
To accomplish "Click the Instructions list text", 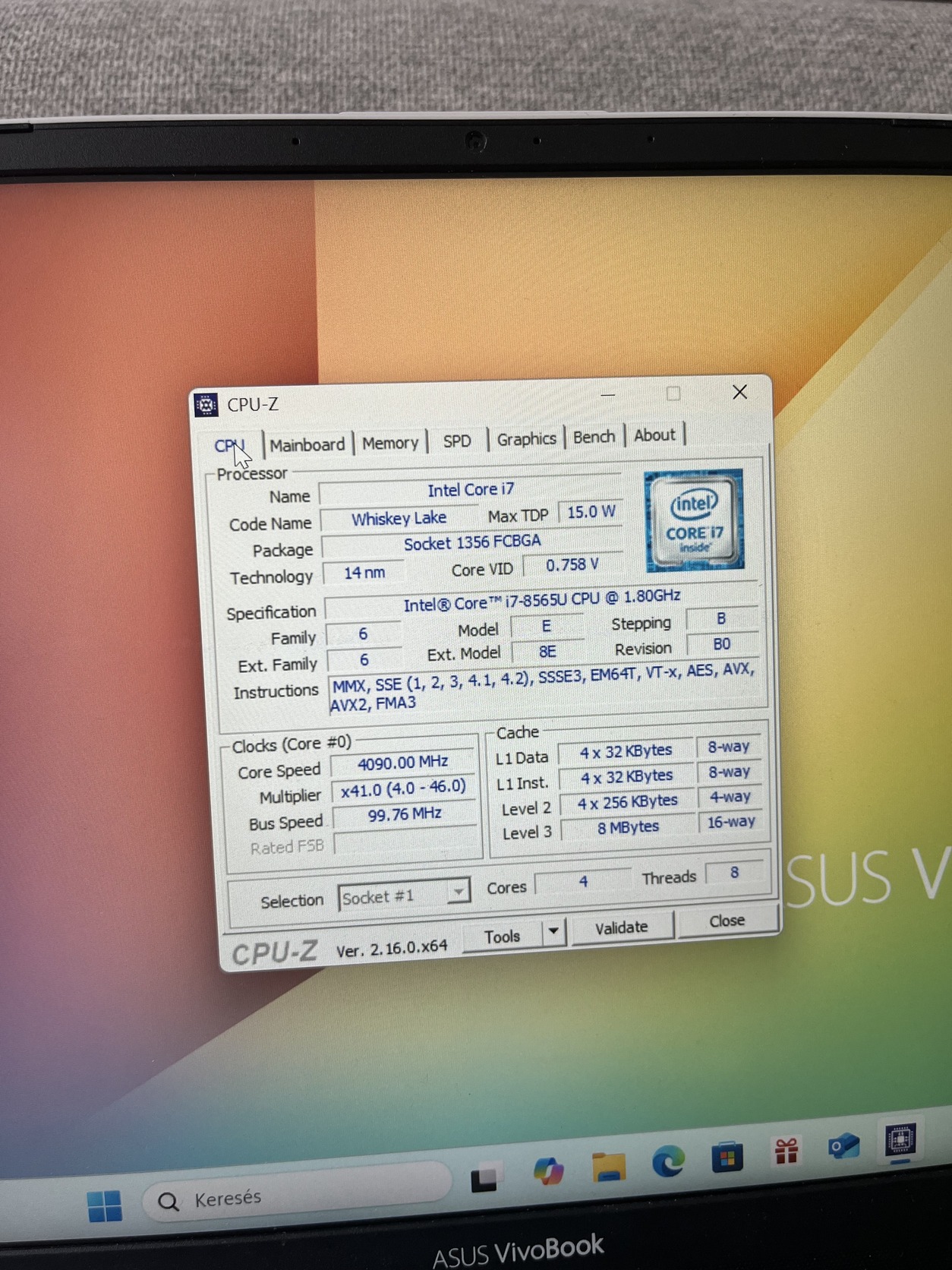I will click(543, 687).
